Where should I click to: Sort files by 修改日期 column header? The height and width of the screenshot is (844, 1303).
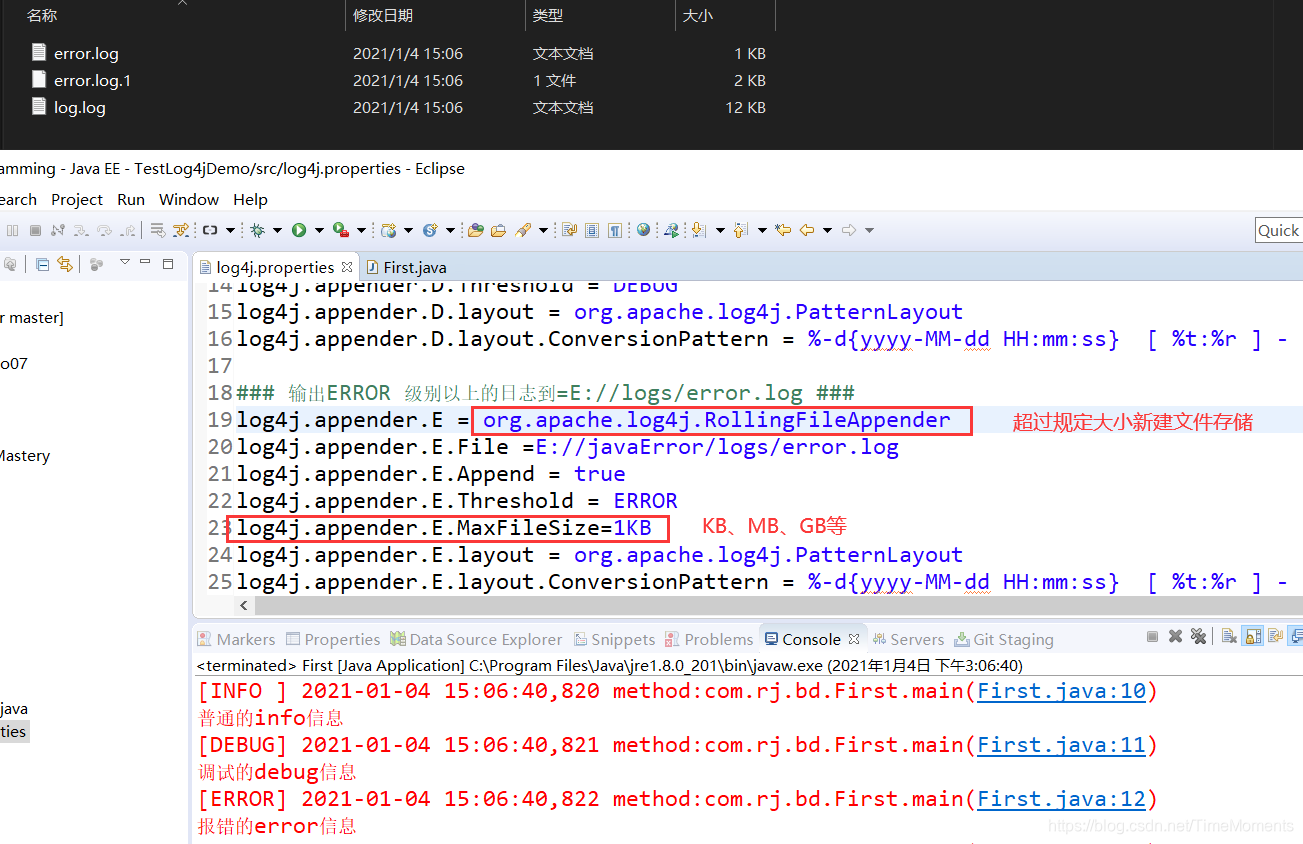(x=383, y=15)
